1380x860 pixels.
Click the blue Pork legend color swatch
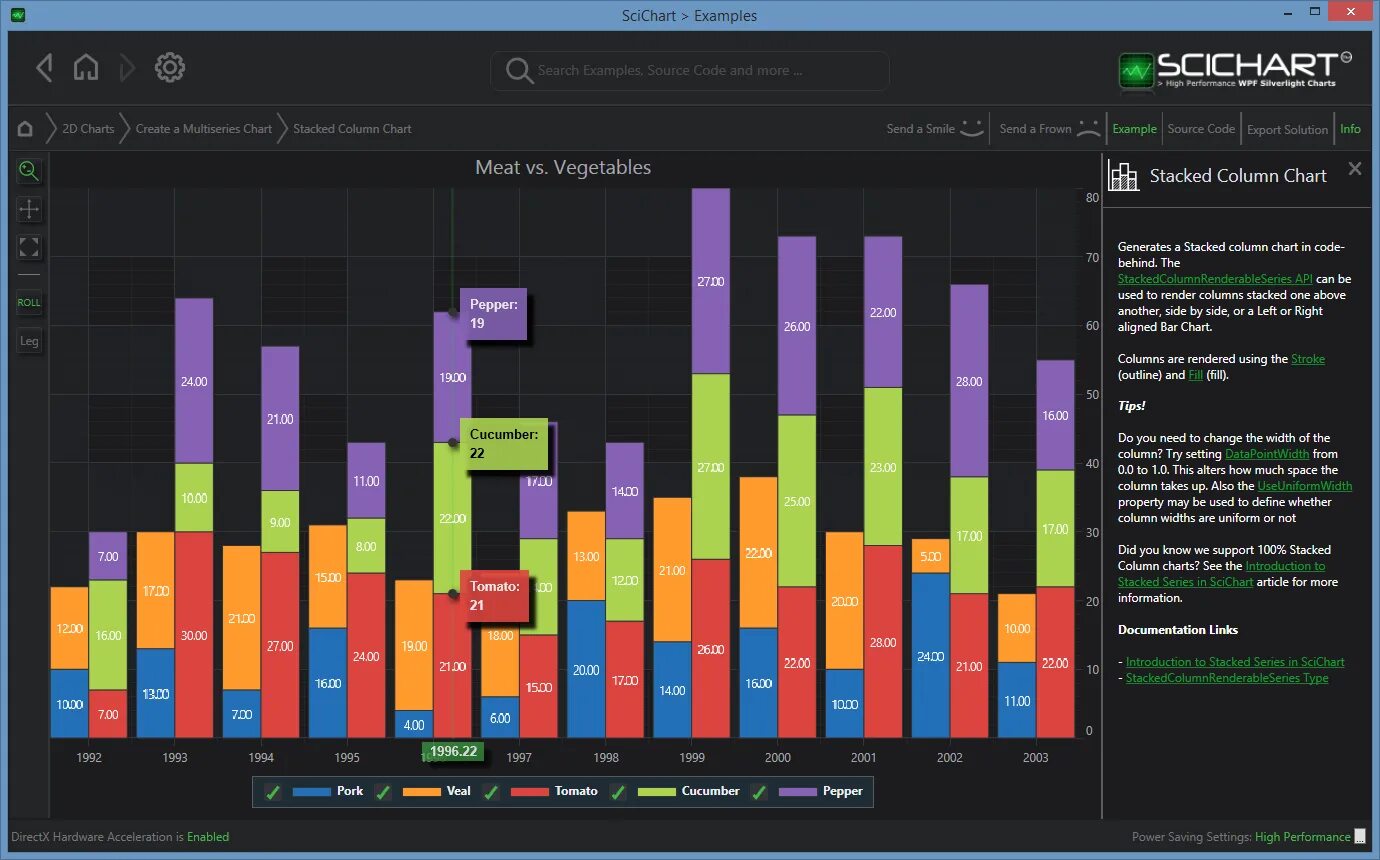click(311, 792)
